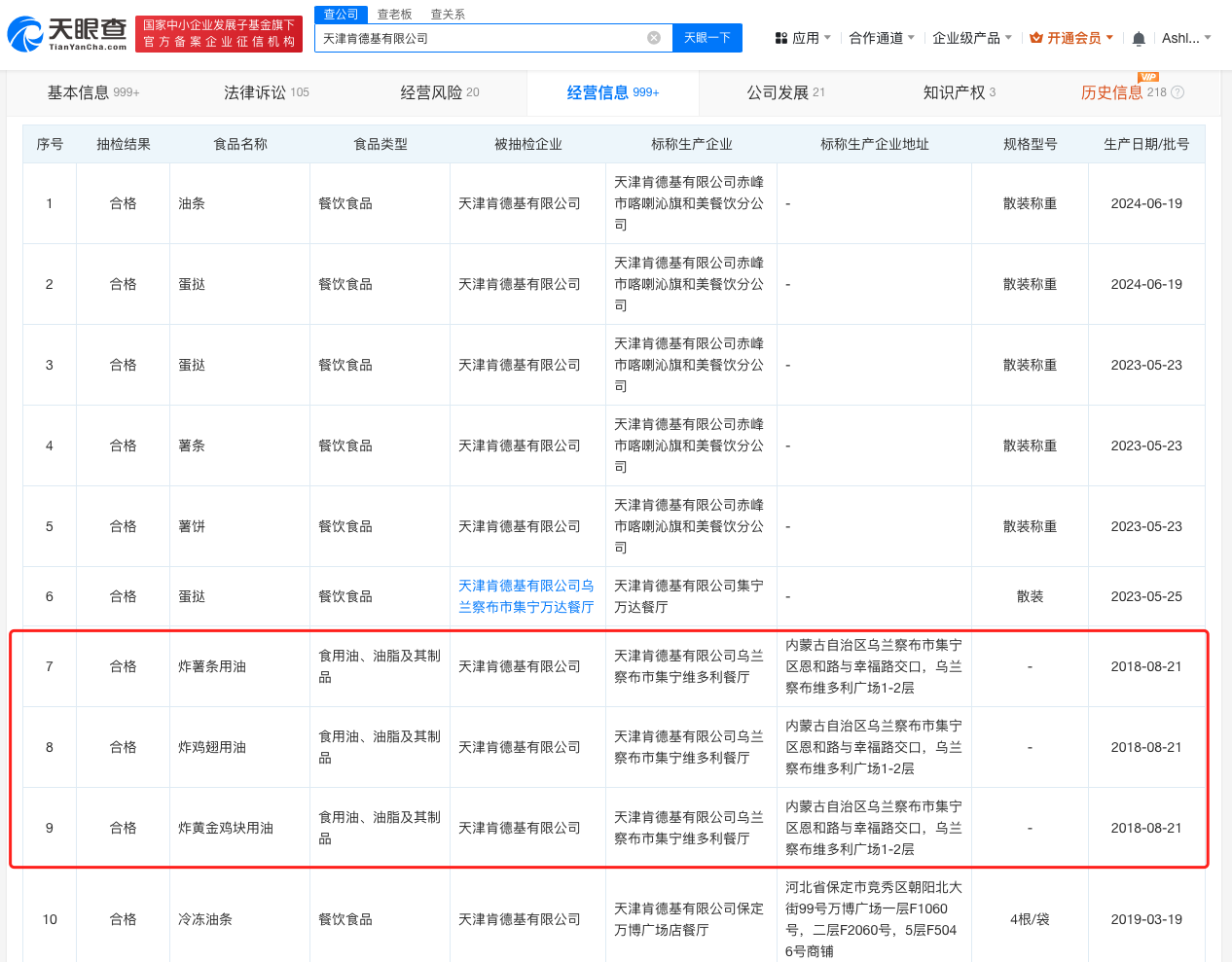Click the 天眼一下 search button
This screenshot has width=1232, height=962.
tap(708, 36)
